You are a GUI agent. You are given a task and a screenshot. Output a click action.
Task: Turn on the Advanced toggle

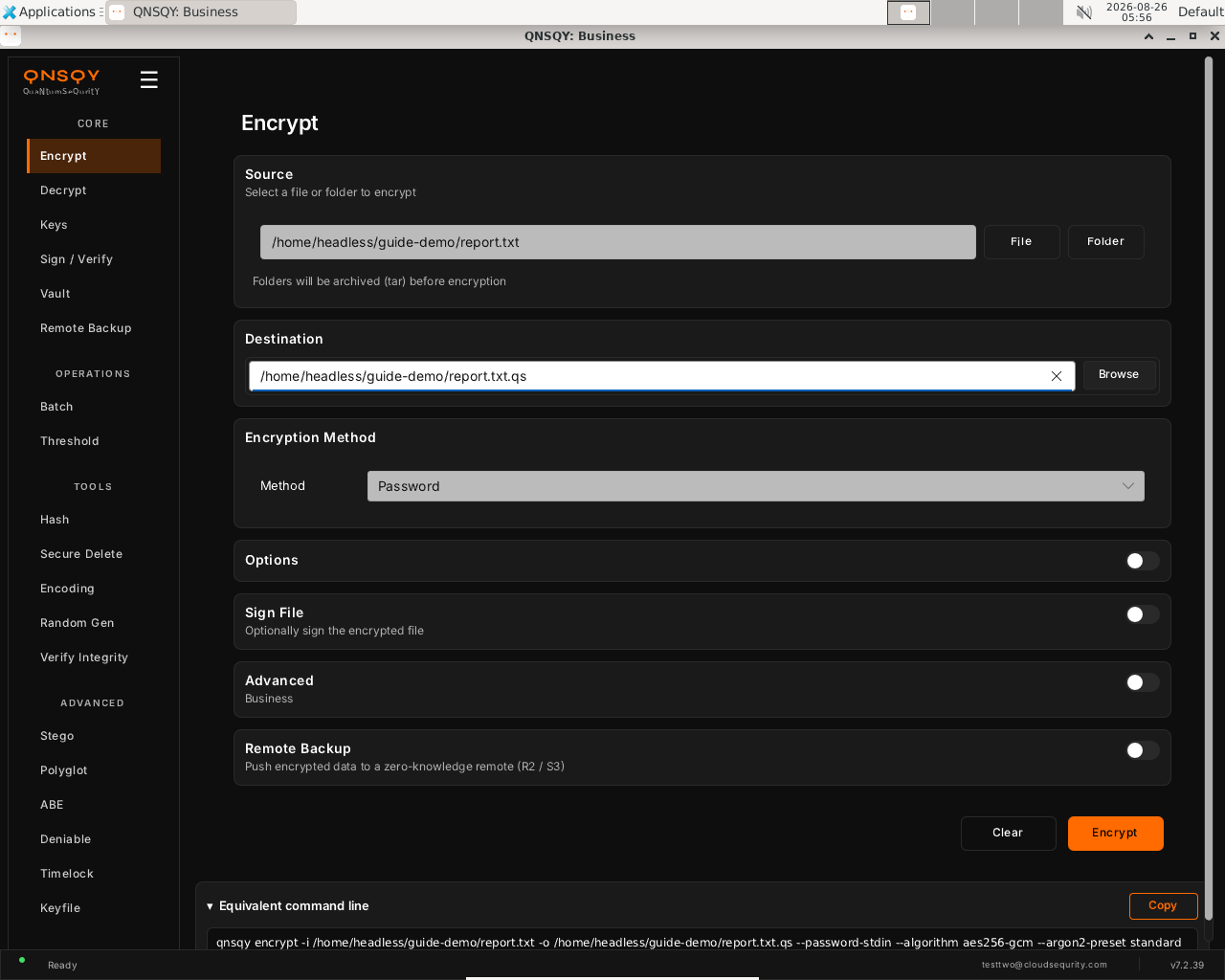1142,682
